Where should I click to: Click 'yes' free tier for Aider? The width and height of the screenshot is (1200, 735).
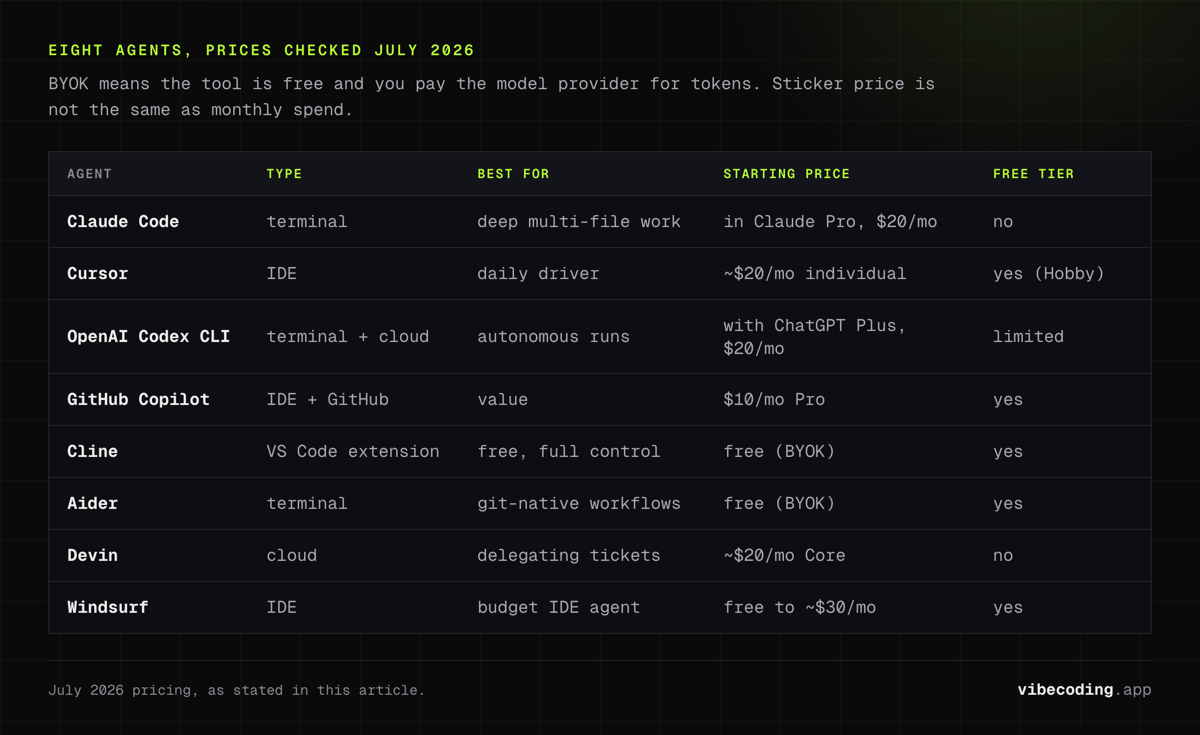(1008, 504)
